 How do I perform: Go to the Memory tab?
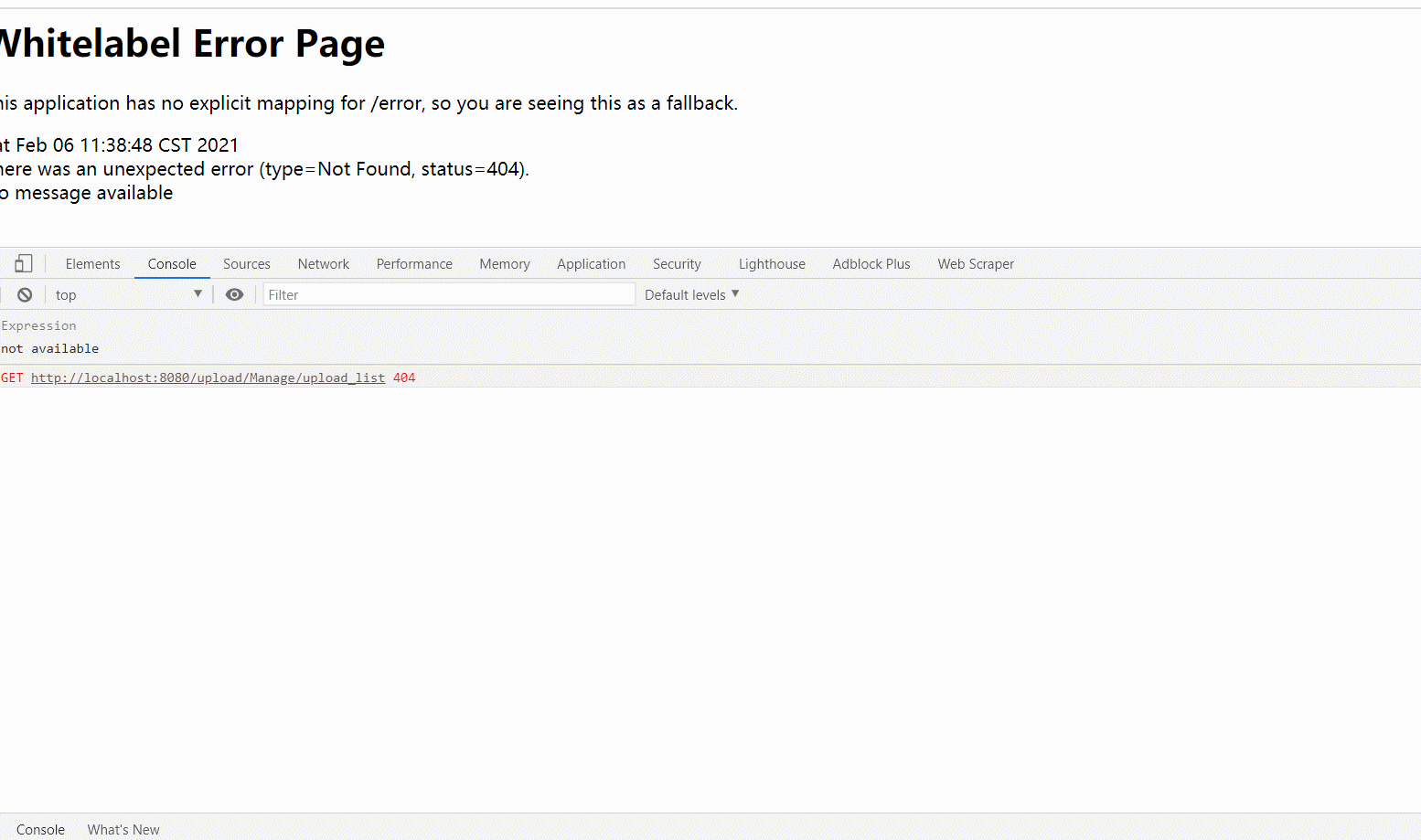[505, 263]
